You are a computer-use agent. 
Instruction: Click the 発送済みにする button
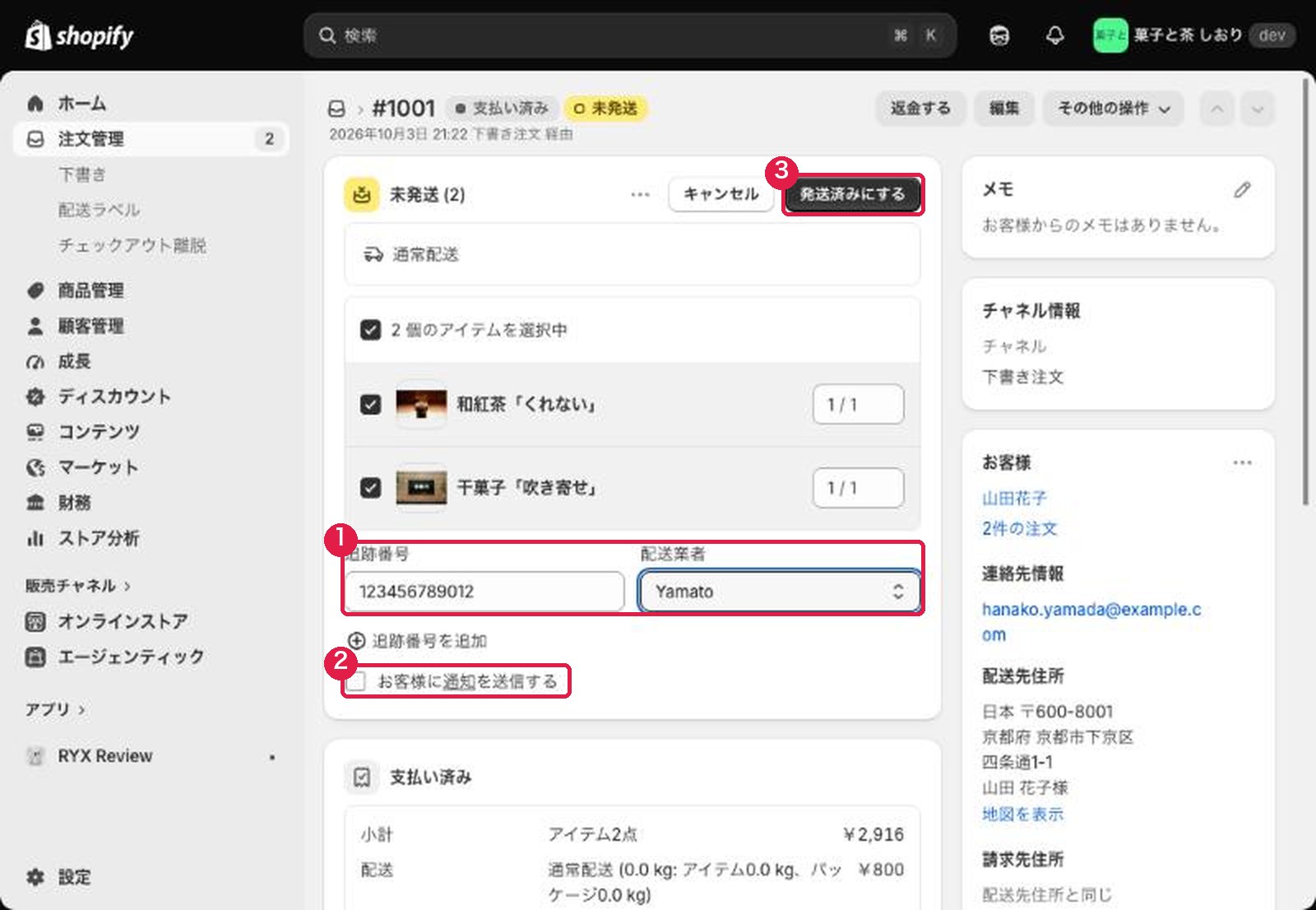click(x=852, y=194)
